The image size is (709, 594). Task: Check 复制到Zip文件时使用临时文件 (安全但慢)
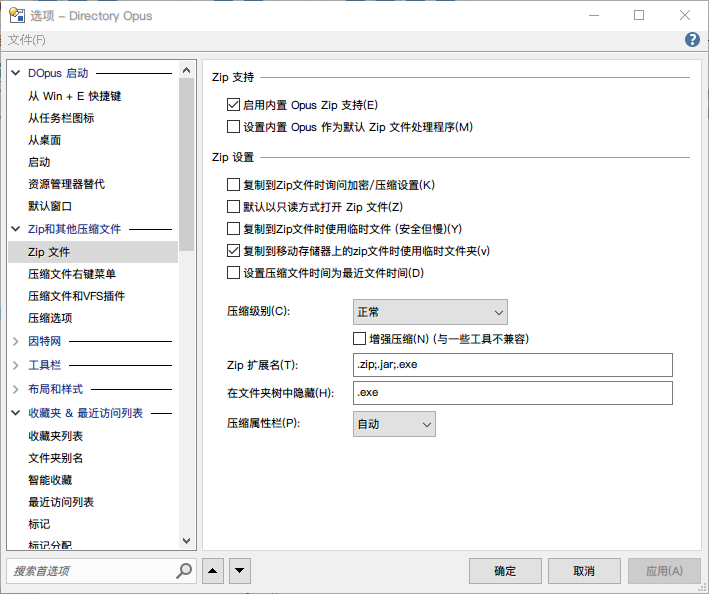[x=233, y=229]
